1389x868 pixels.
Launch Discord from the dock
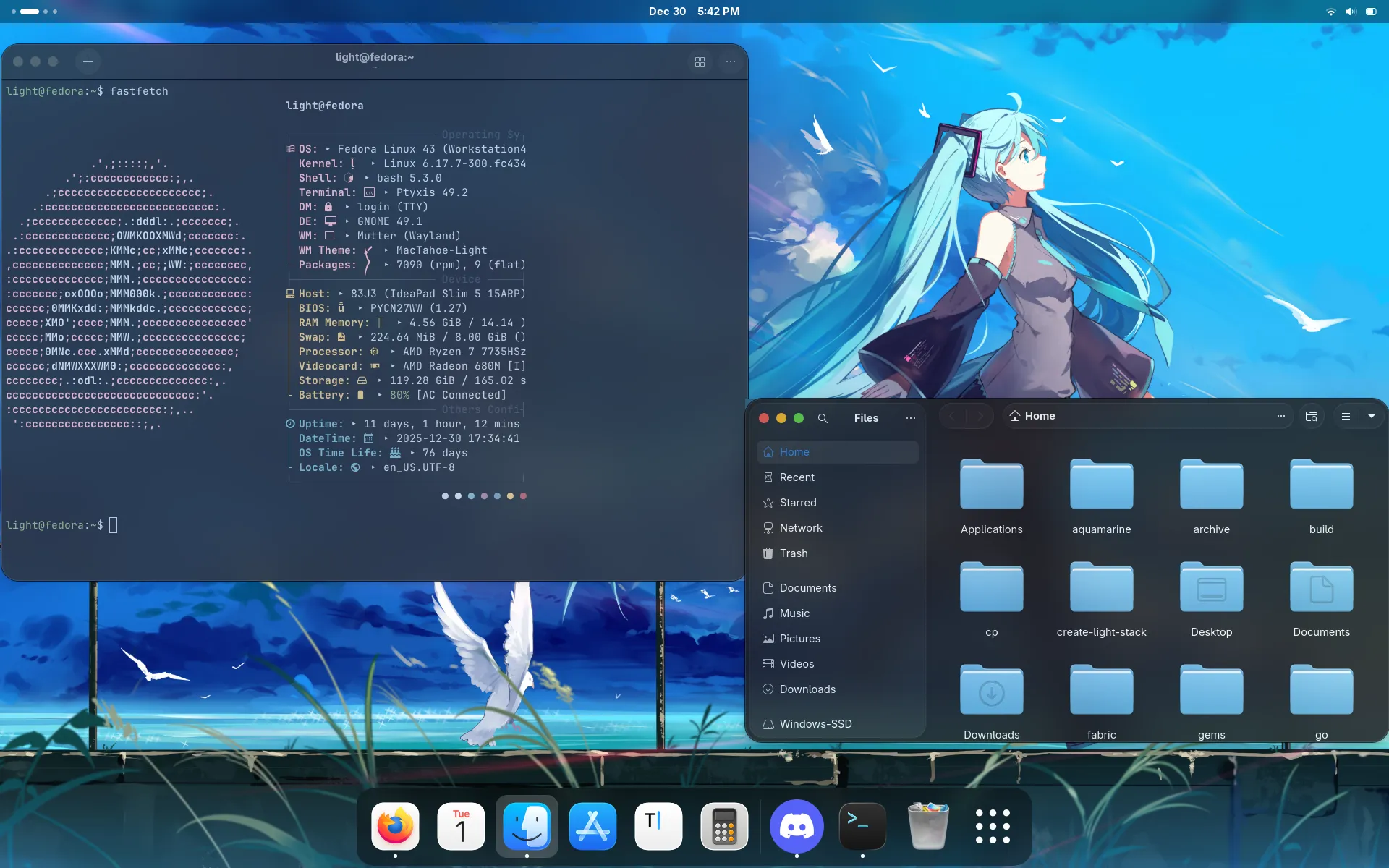pos(797,826)
